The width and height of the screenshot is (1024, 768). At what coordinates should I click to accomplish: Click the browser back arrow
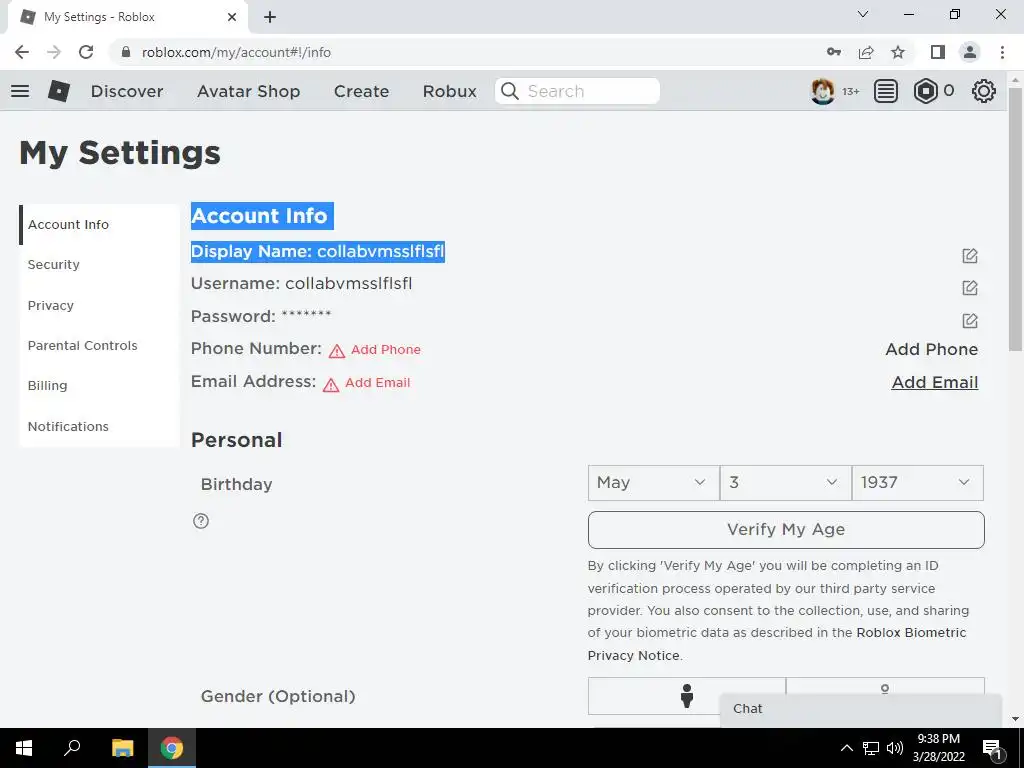click(x=22, y=52)
